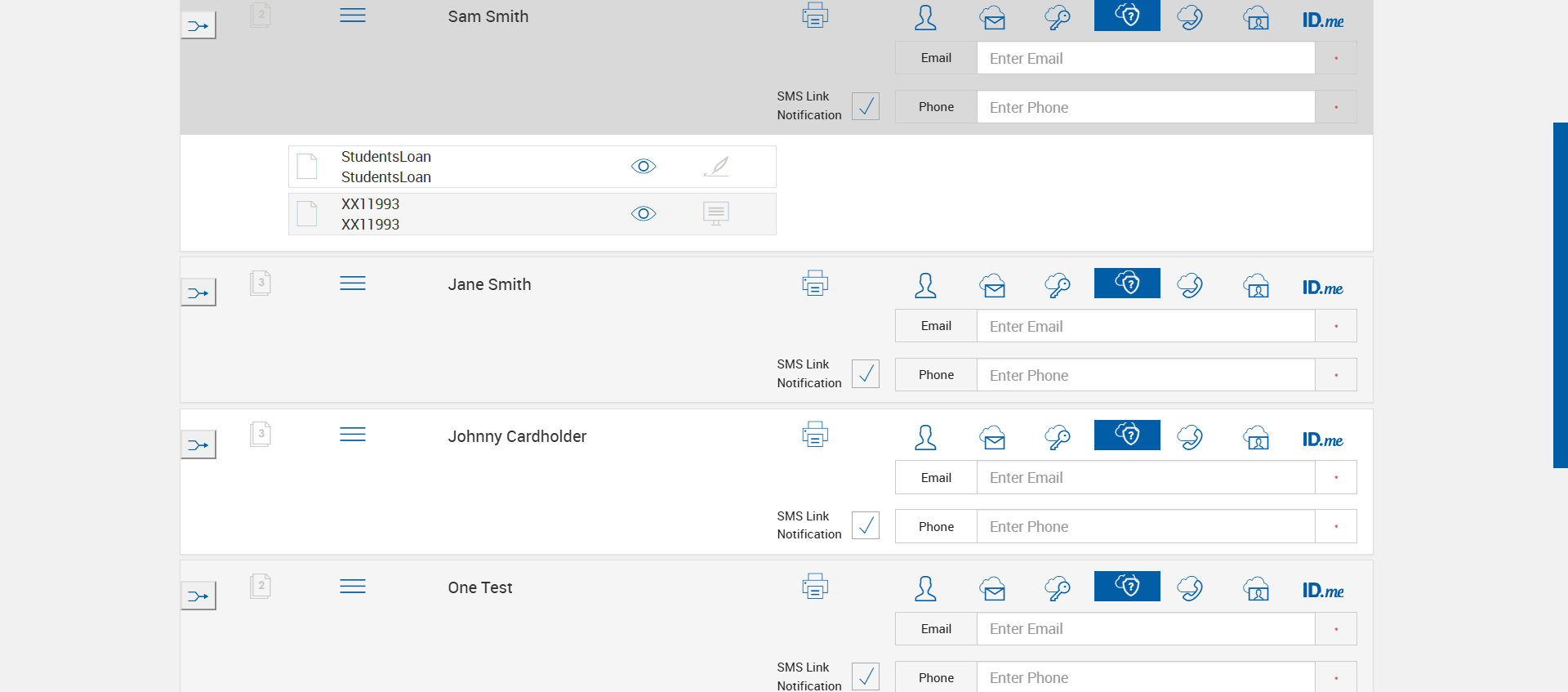The image size is (1568, 692).
Task: Click the three-line handle beside Johnny Cardholder
Action: [353, 434]
